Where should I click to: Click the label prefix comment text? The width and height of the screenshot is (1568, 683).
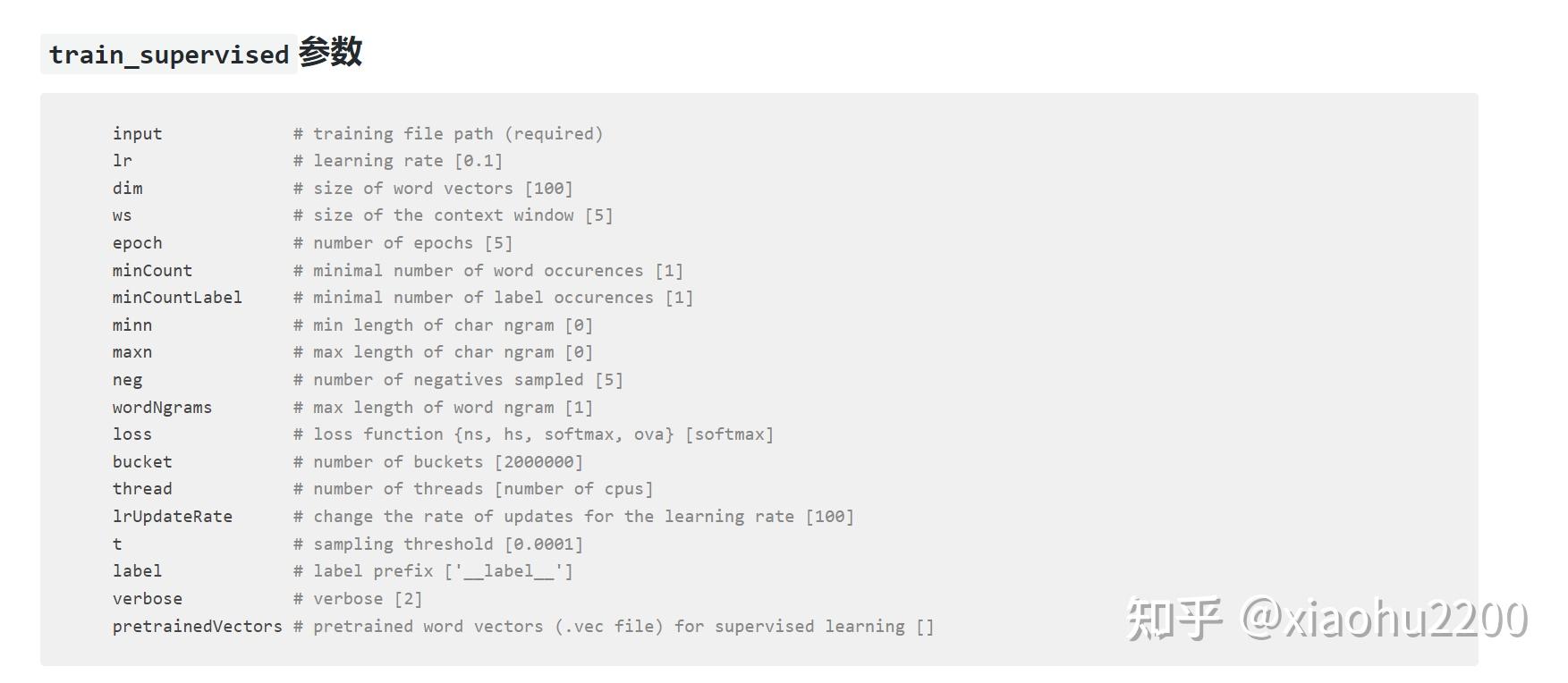click(433, 571)
